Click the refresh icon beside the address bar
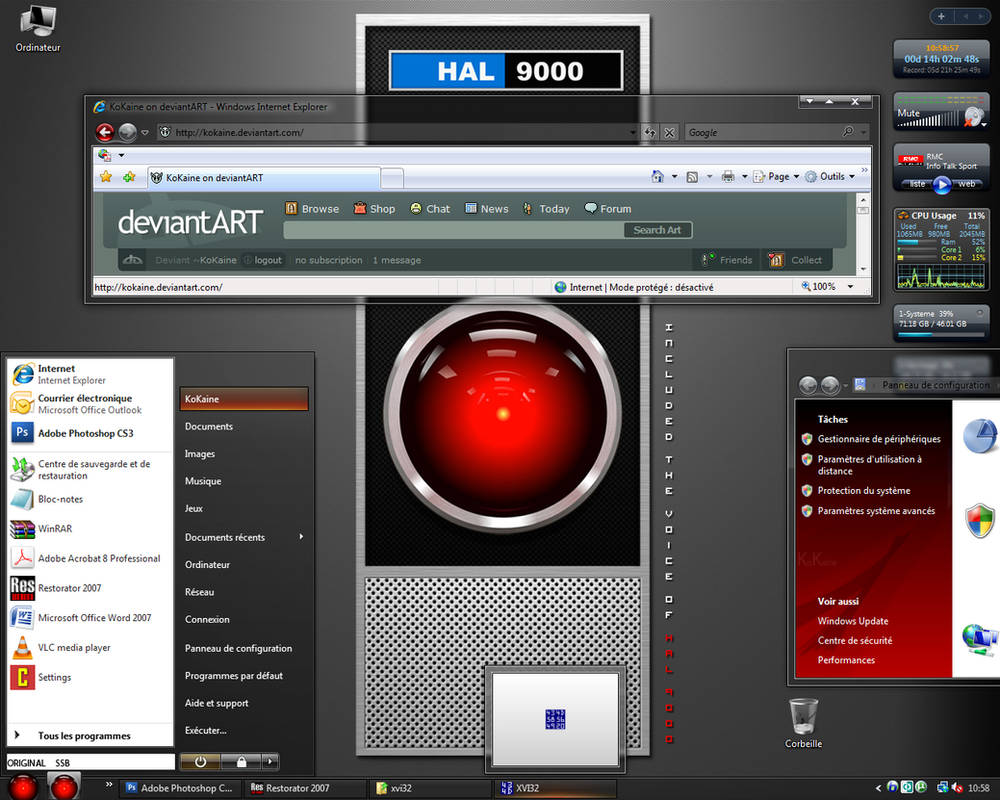The height and width of the screenshot is (800, 1000). pyautogui.click(x=650, y=133)
